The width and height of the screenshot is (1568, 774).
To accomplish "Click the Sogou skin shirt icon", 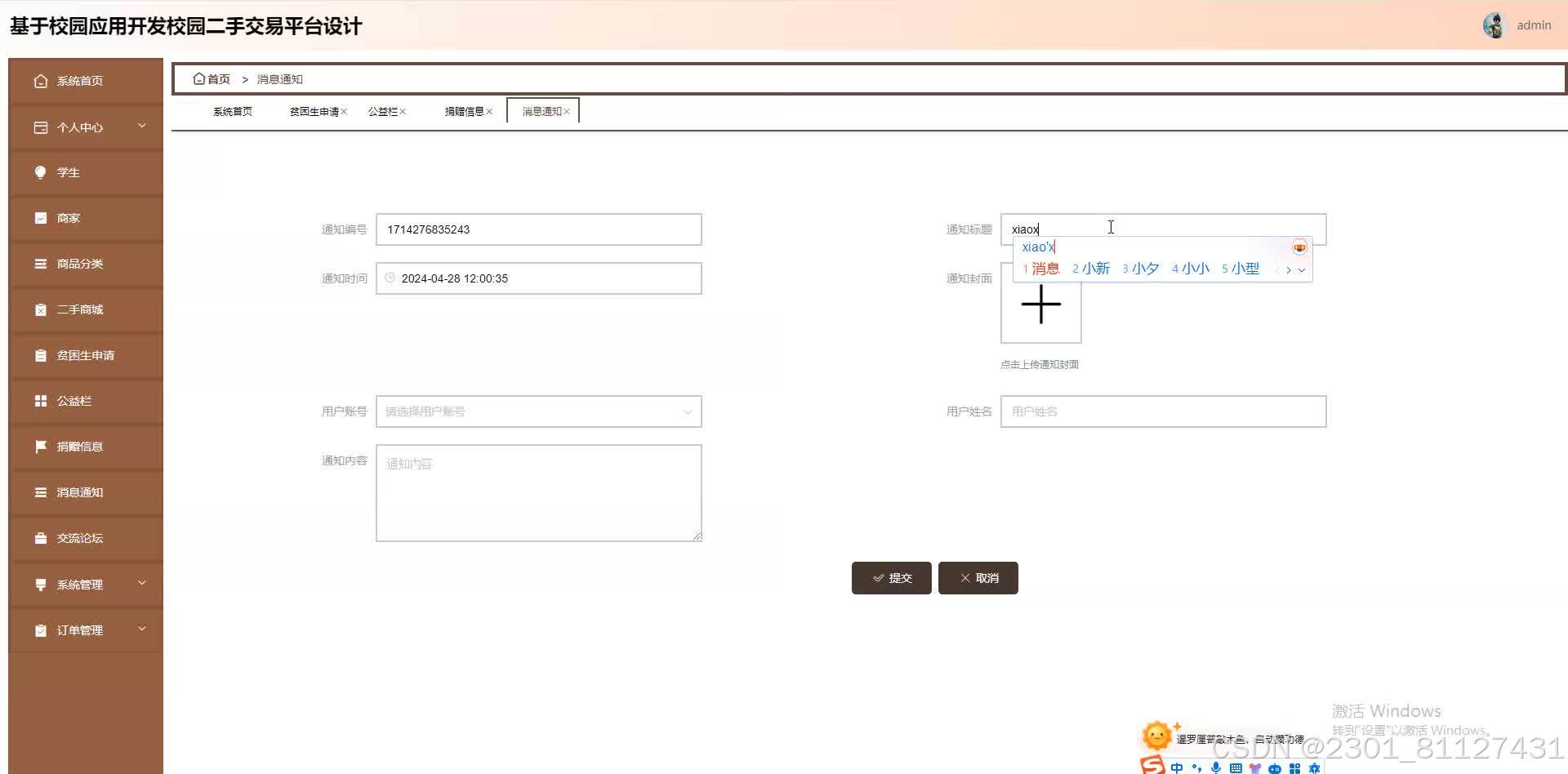I will click(1255, 767).
